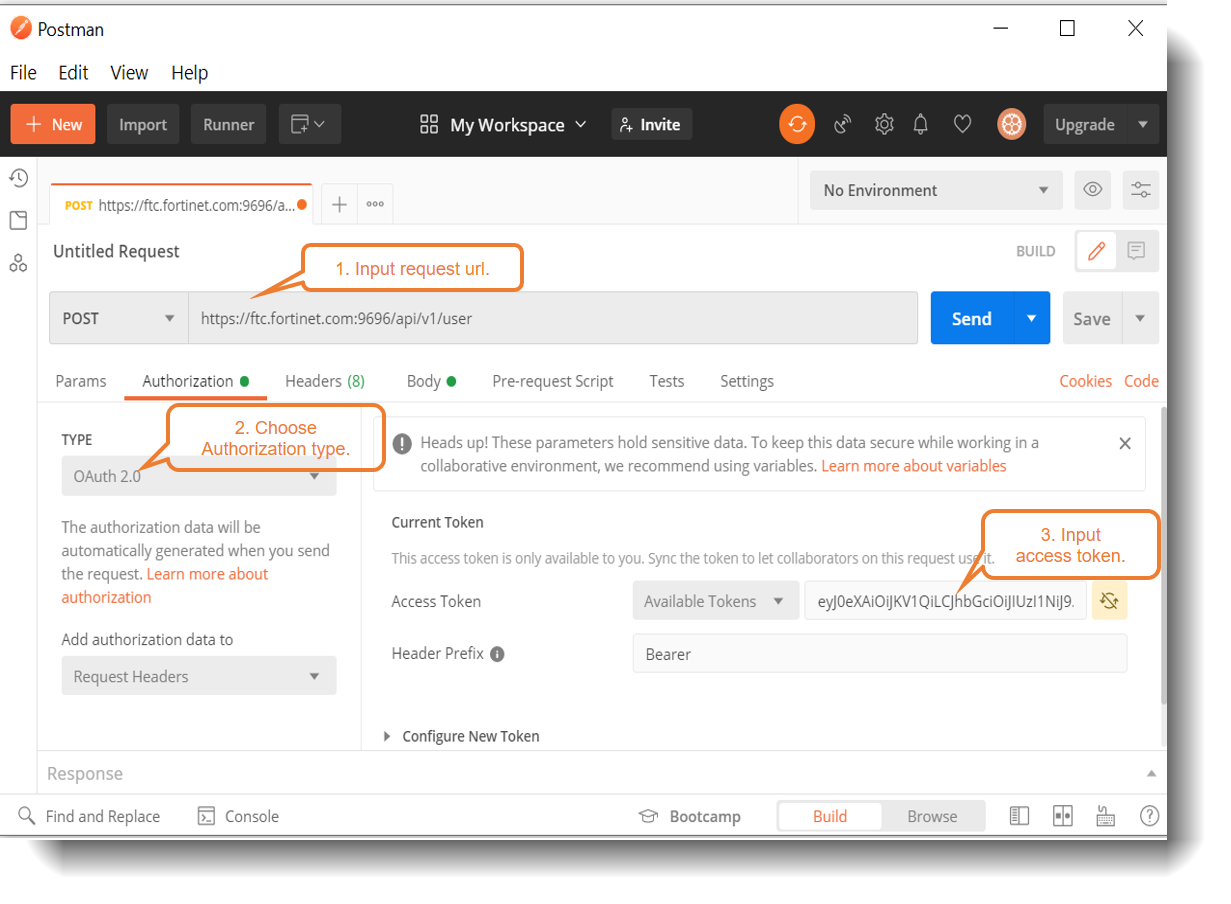Open the No Environment dropdown
The width and height of the screenshot is (1231, 904).
pyautogui.click(x=935, y=190)
